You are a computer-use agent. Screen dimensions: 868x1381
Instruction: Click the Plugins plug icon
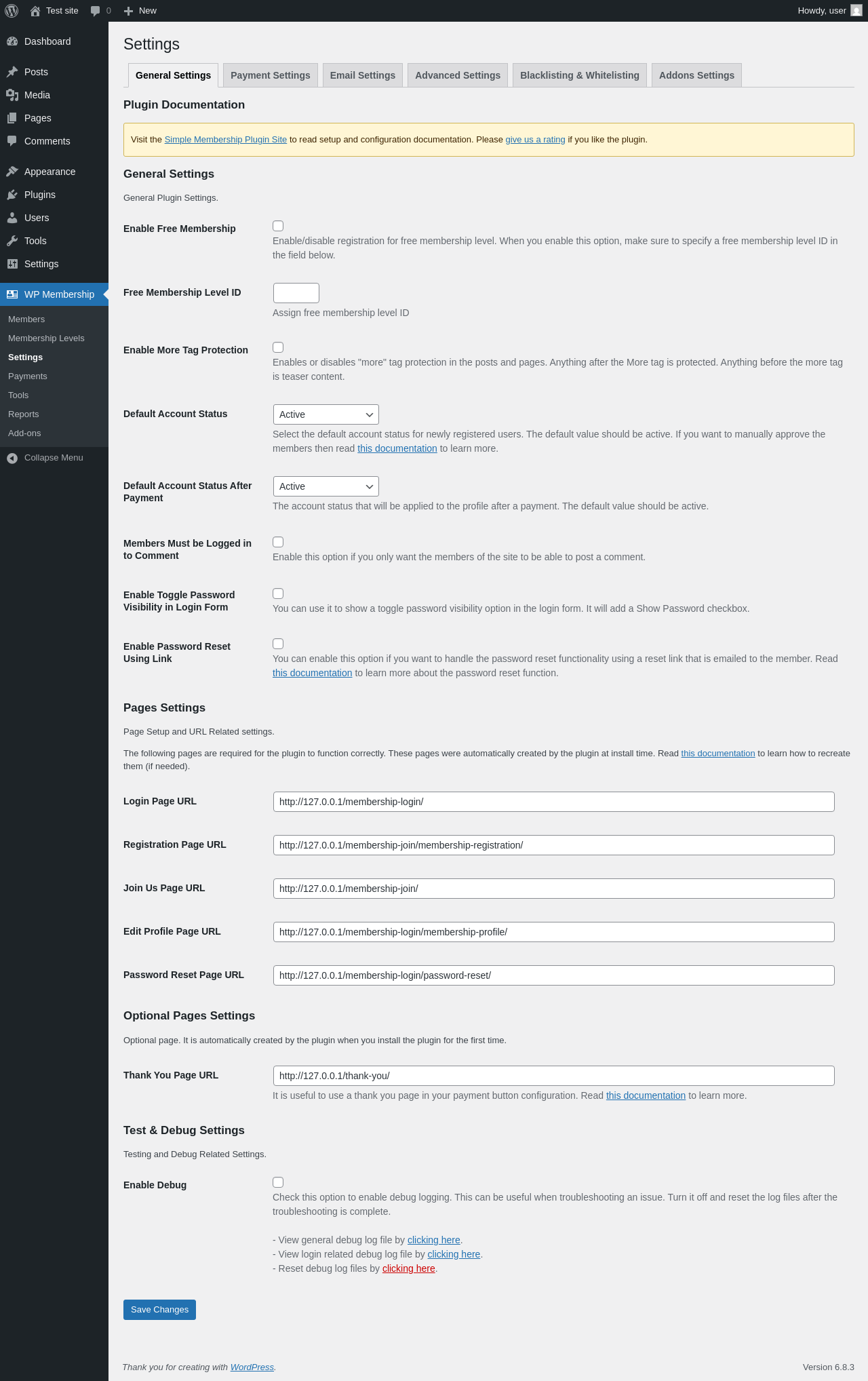point(12,195)
